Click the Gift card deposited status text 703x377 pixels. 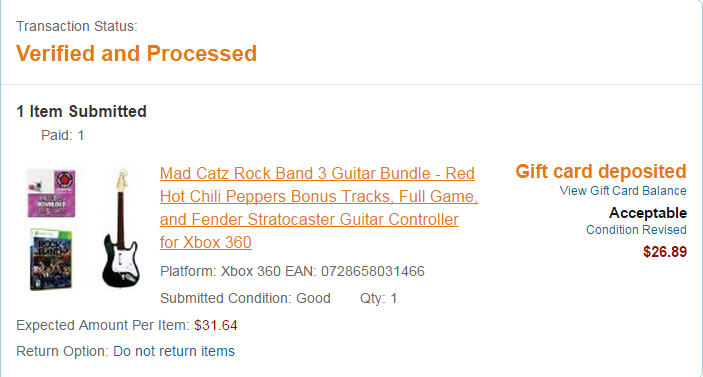point(601,171)
